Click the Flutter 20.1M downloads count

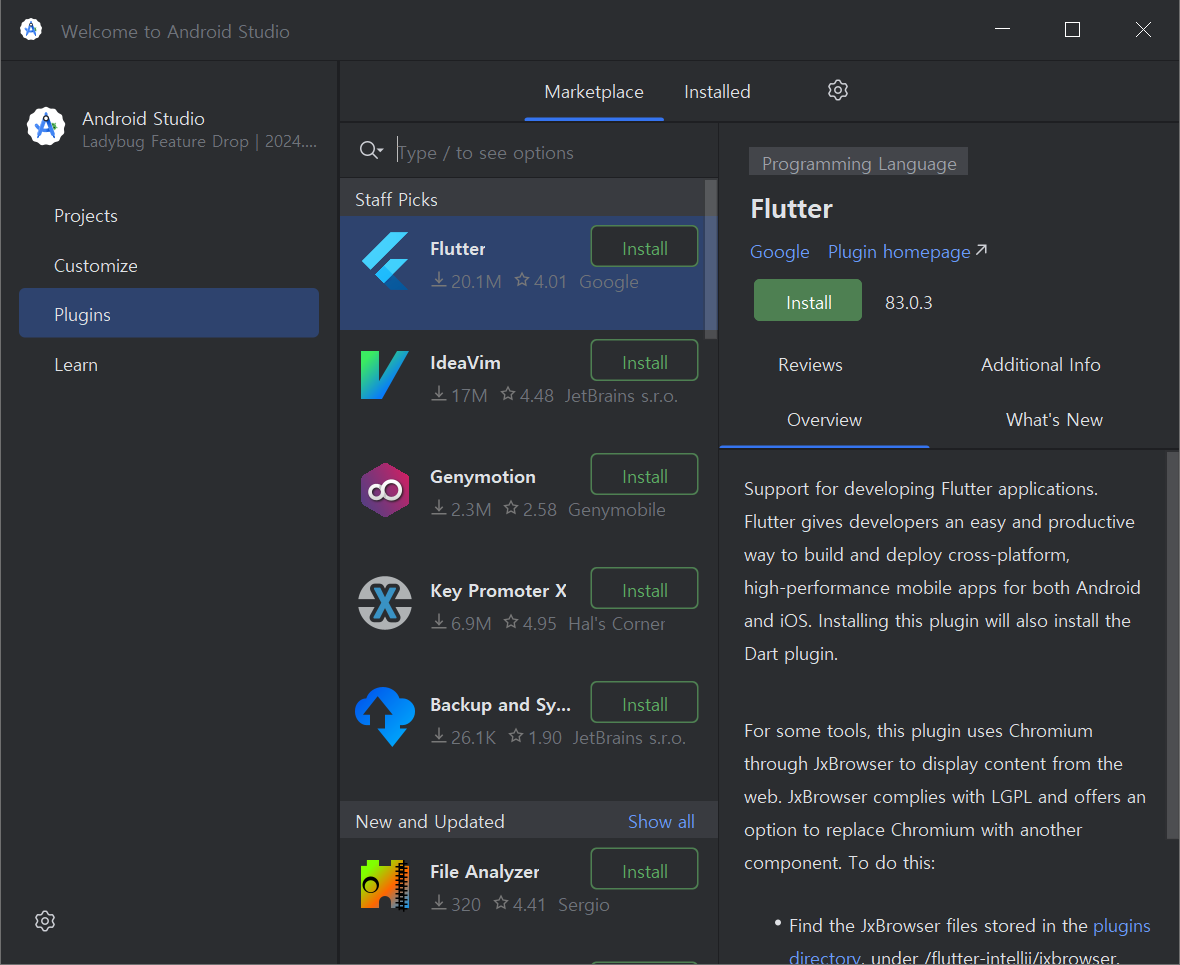click(466, 282)
